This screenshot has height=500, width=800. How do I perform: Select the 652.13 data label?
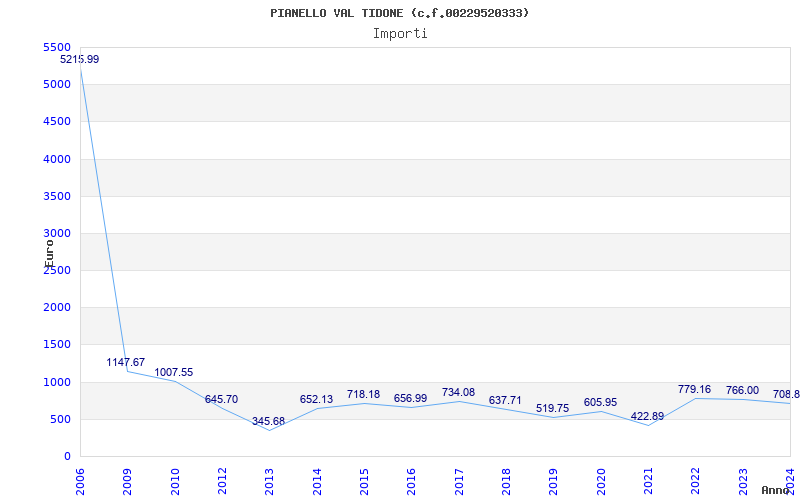(316, 399)
